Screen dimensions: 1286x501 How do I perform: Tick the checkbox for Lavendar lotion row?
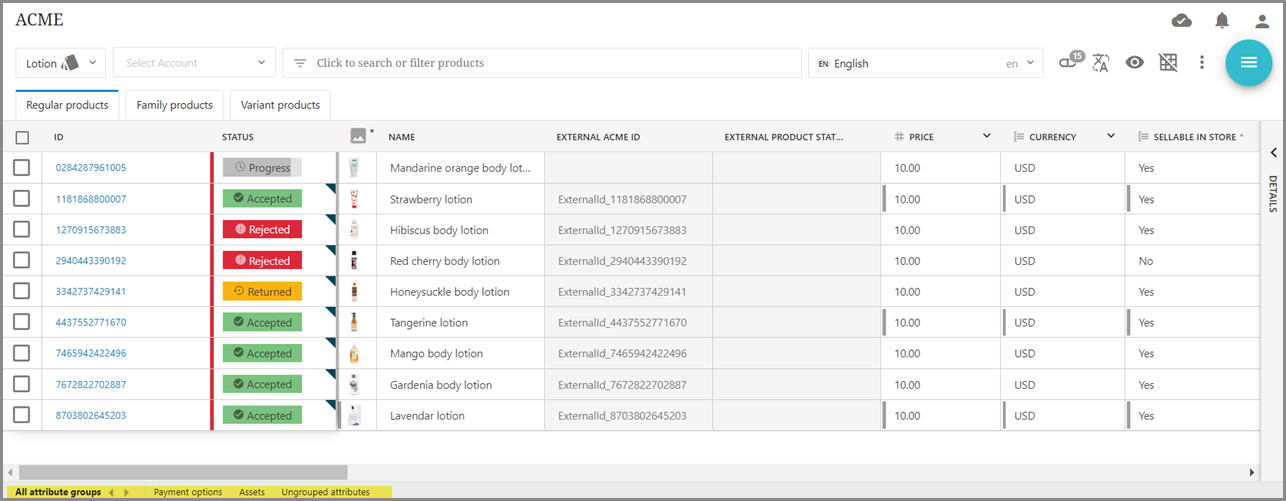click(22, 415)
